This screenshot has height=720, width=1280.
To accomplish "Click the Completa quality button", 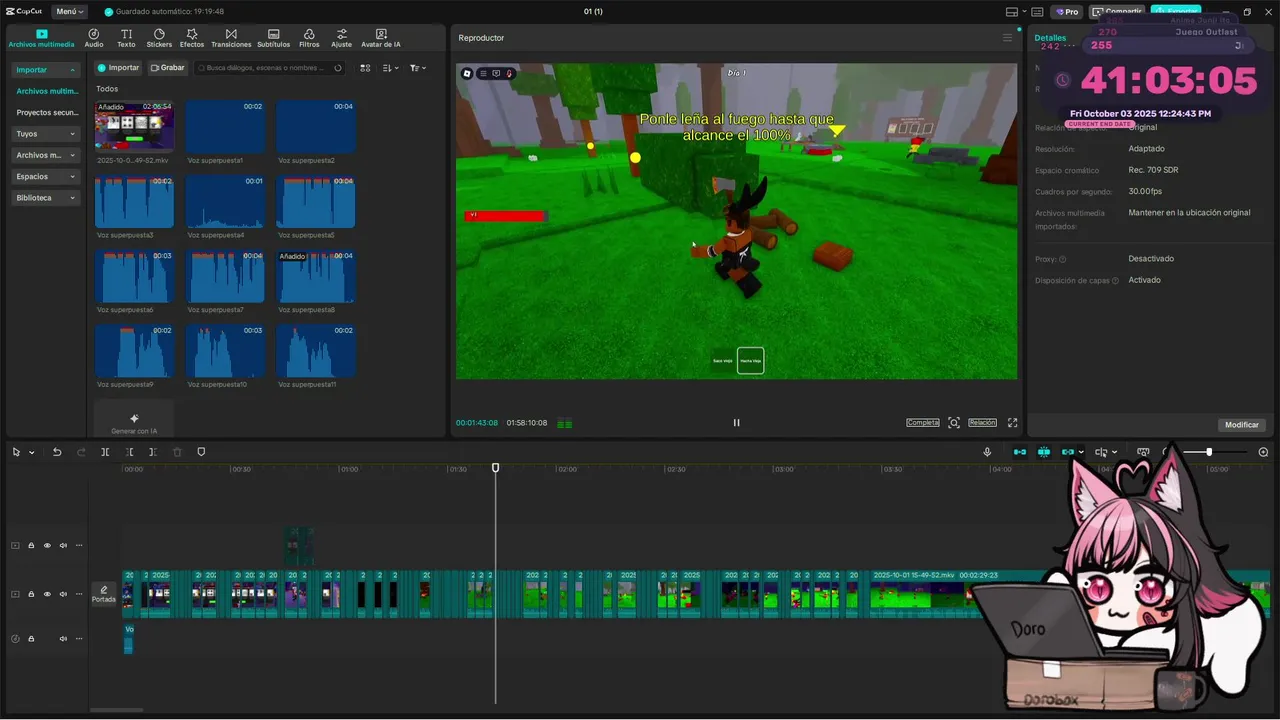I will (x=923, y=423).
